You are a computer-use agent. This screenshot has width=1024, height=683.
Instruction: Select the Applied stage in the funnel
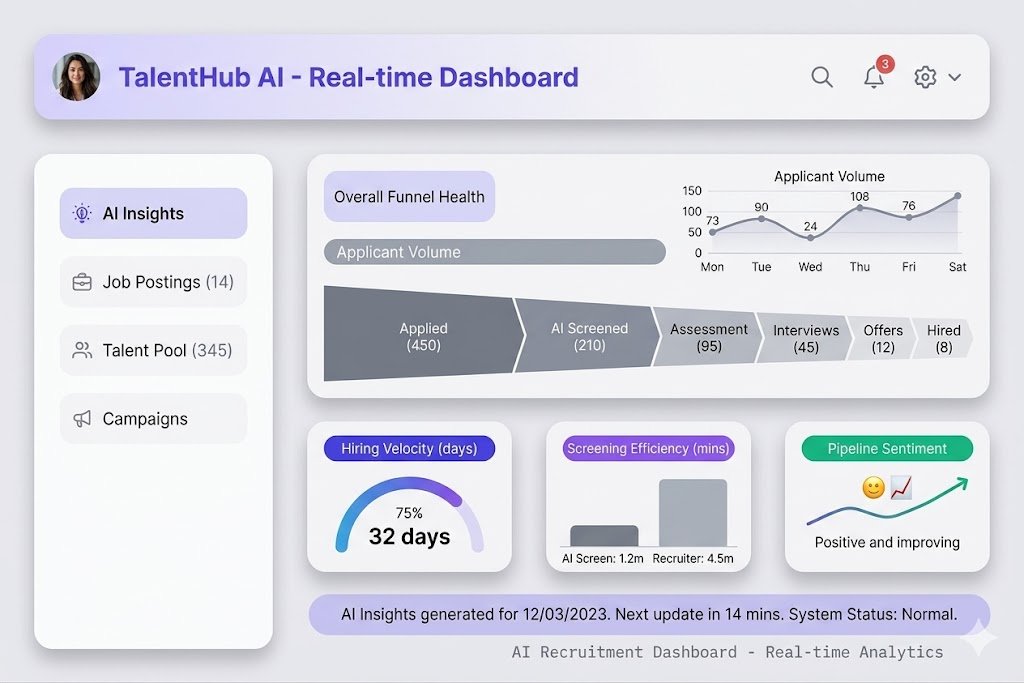[423, 338]
